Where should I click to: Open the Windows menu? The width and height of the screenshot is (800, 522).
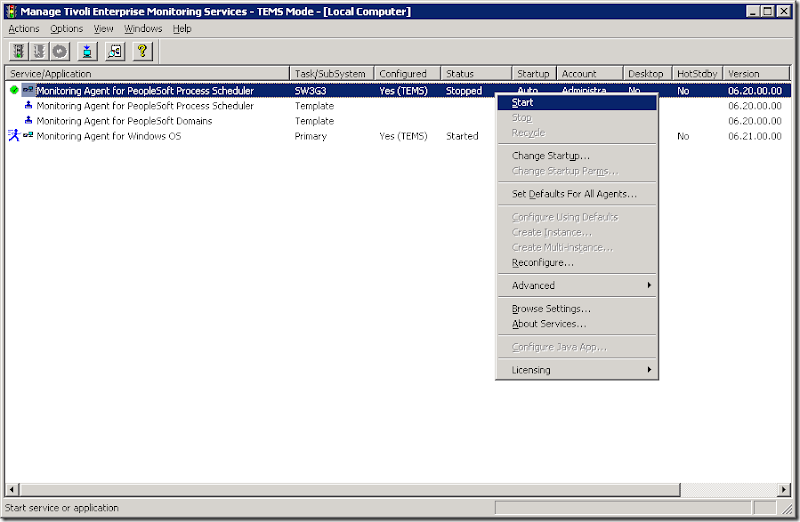(x=143, y=29)
